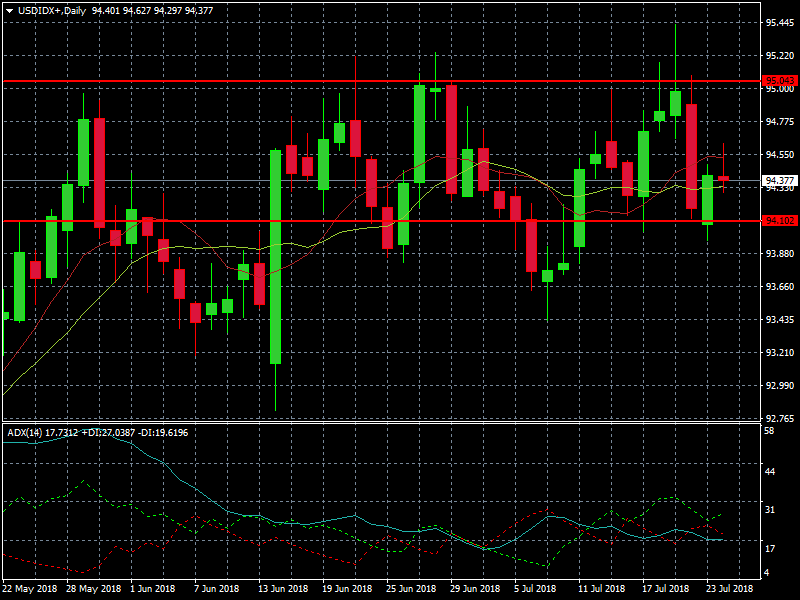This screenshot has width=800, height=600.
Task: Open the dropdown arrow beside USDIDX+ title
Action: (9, 10)
